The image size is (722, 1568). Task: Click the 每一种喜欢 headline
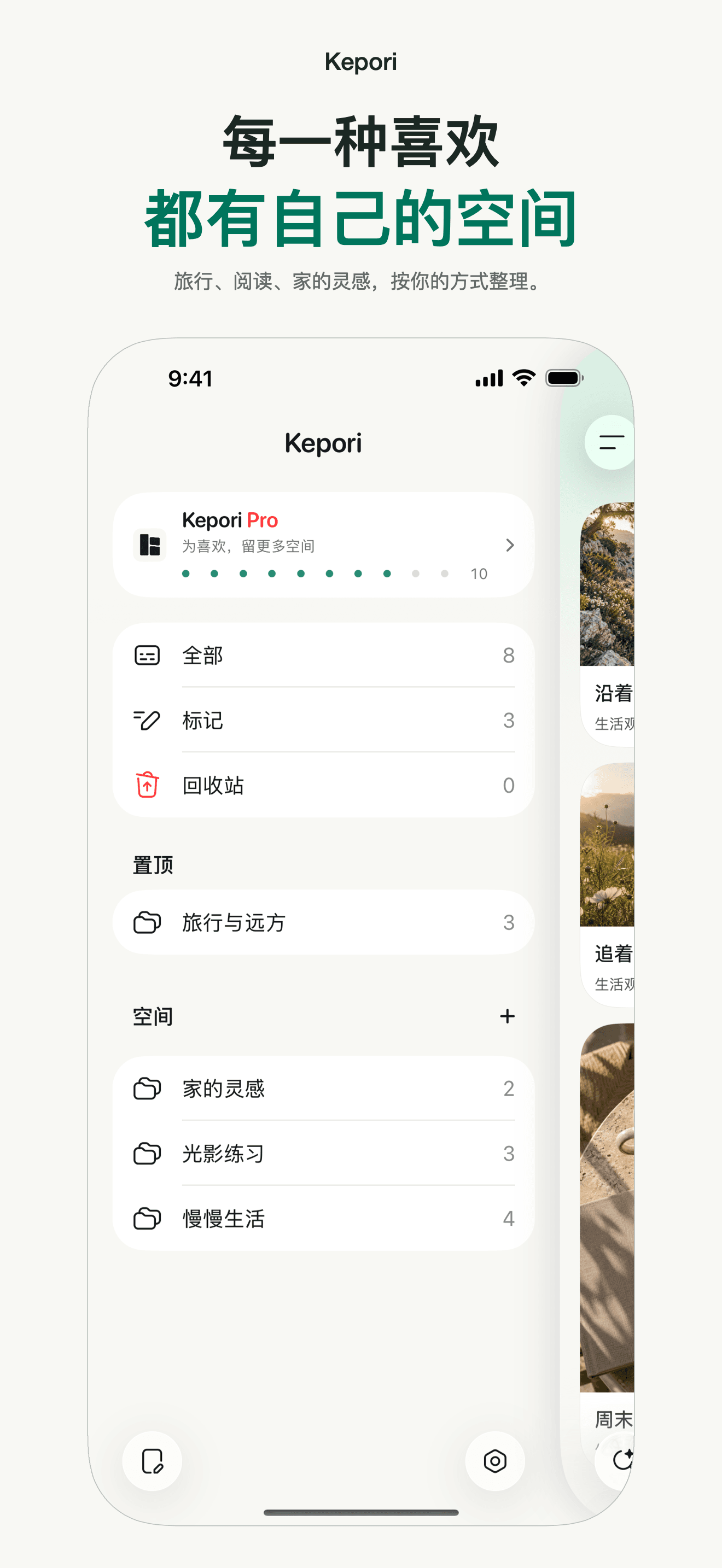(x=360, y=141)
